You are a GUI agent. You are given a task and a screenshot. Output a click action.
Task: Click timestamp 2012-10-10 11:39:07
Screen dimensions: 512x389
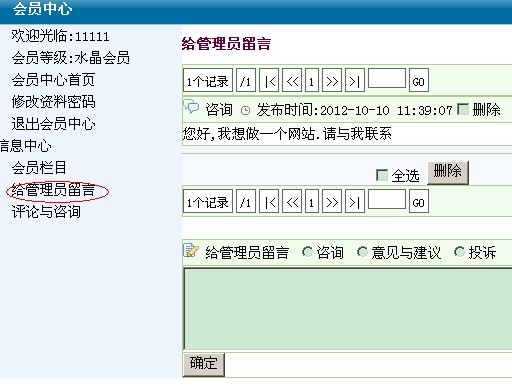(386, 110)
